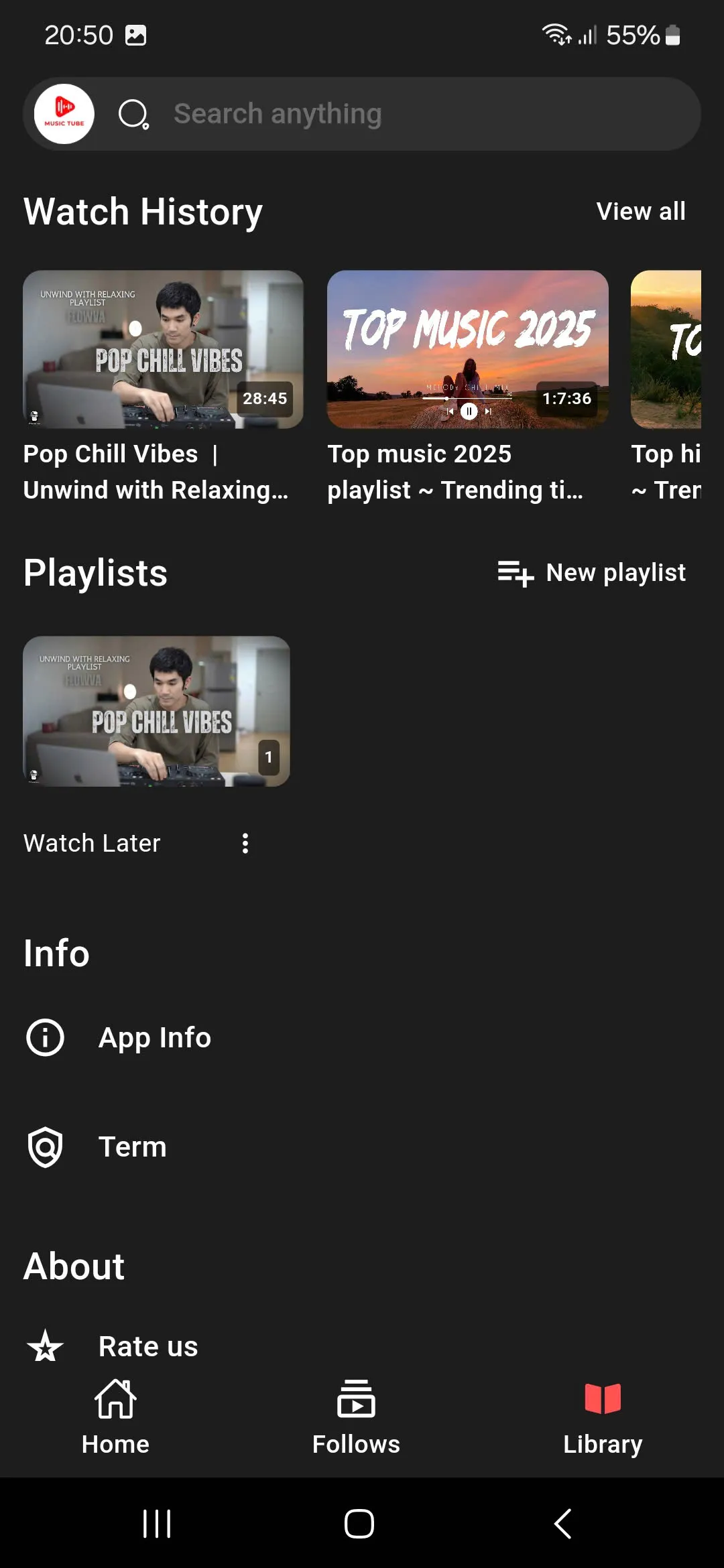Image resolution: width=724 pixels, height=1568 pixels.
Task: Create a New playlist
Action: click(x=615, y=573)
